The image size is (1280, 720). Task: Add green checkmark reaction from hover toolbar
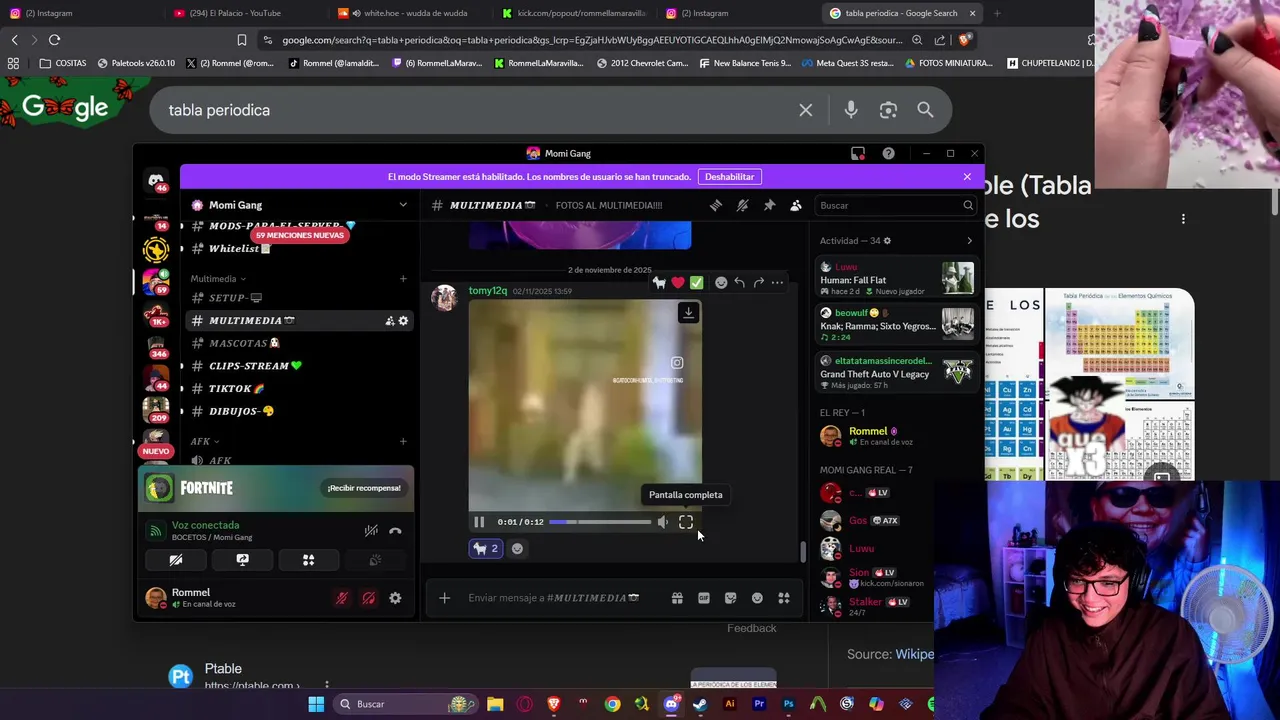click(x=697, y=283)
